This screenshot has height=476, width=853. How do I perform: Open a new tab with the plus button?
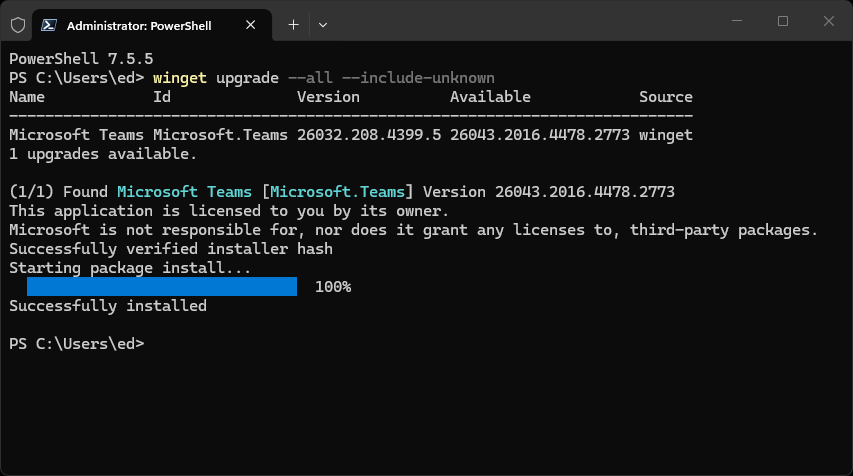[x=293, y=25]
